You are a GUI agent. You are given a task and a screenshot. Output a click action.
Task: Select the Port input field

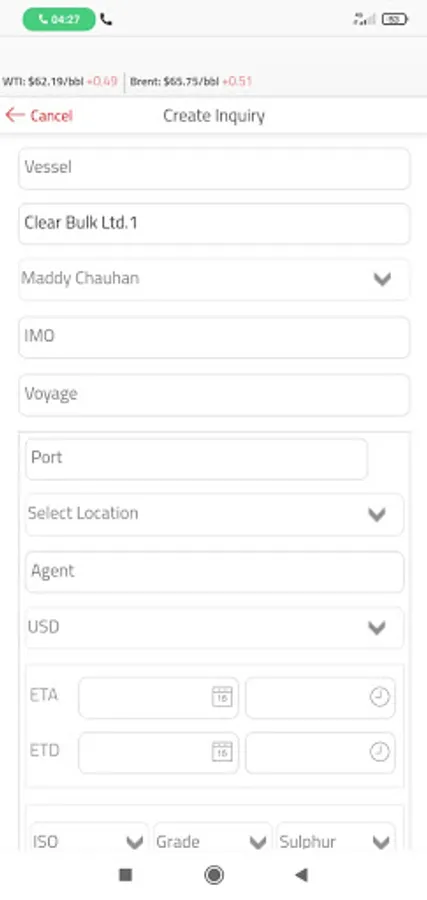coord(196,459)
